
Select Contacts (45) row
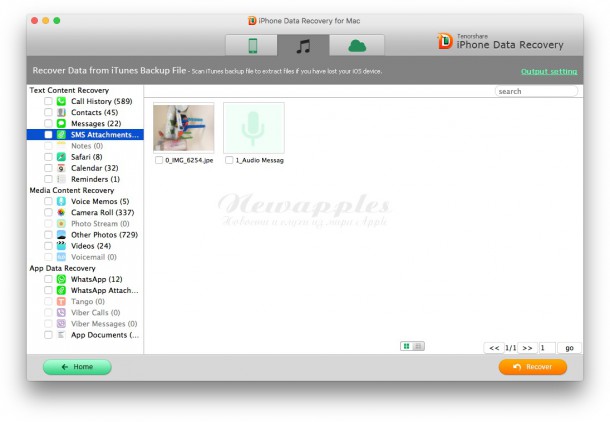coord(85,112)
